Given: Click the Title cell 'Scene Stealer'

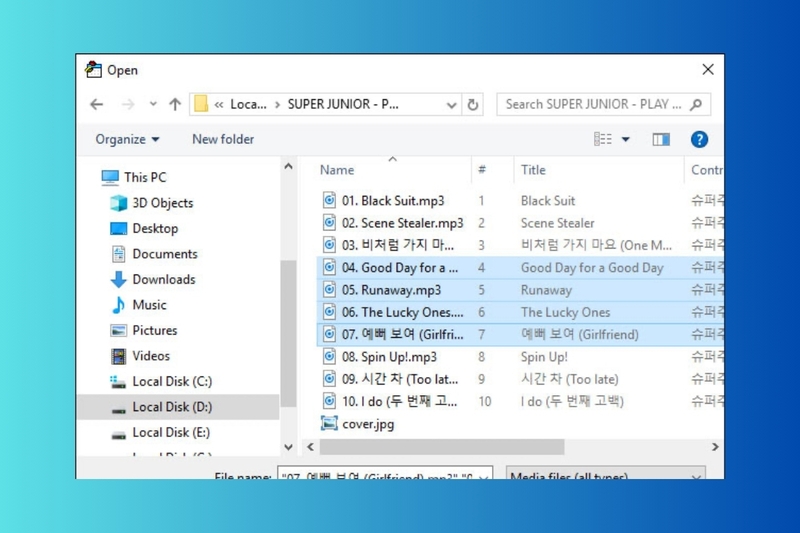Looking at the screenshot, I should (557, 223).
